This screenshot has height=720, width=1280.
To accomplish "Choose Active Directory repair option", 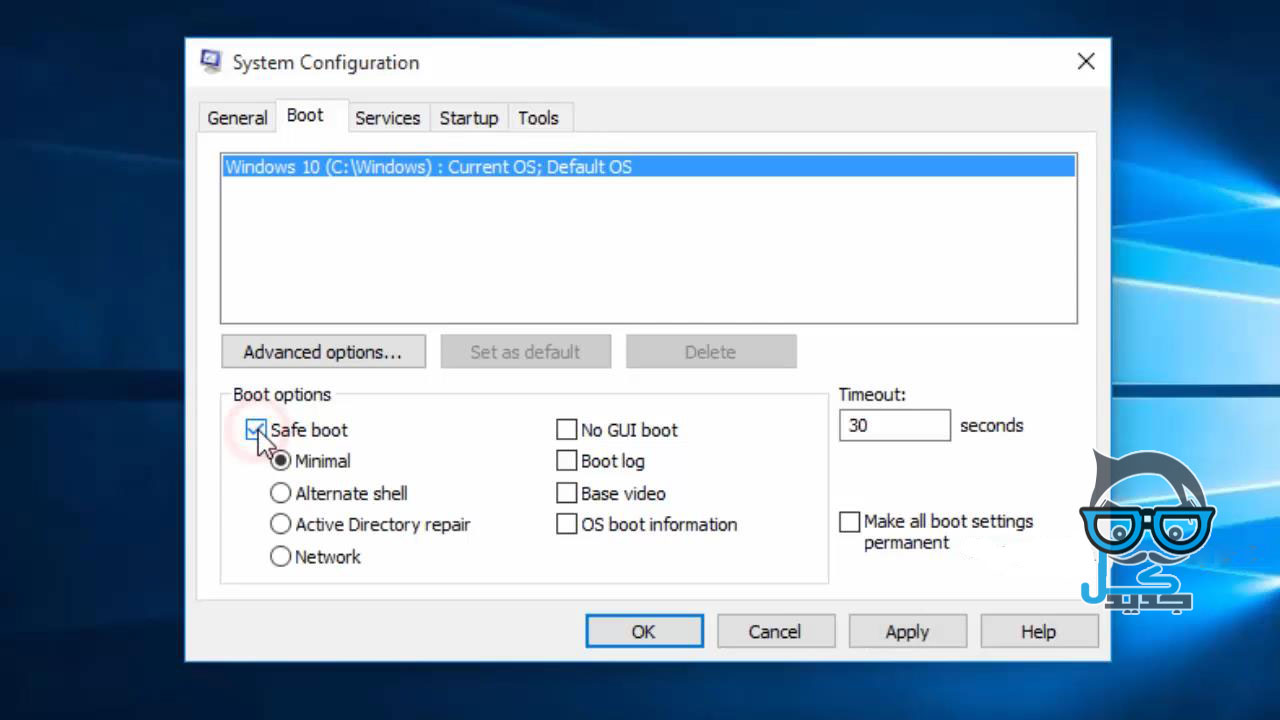I will (281, 524).
